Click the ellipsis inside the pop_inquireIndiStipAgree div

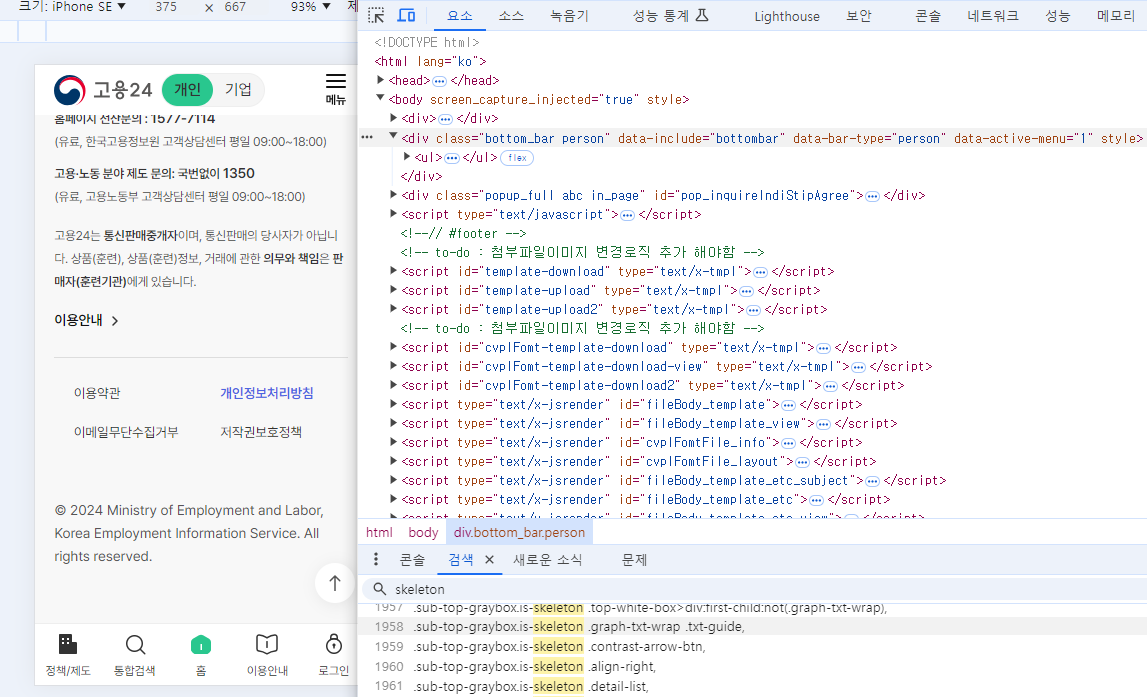click(872, 196)
